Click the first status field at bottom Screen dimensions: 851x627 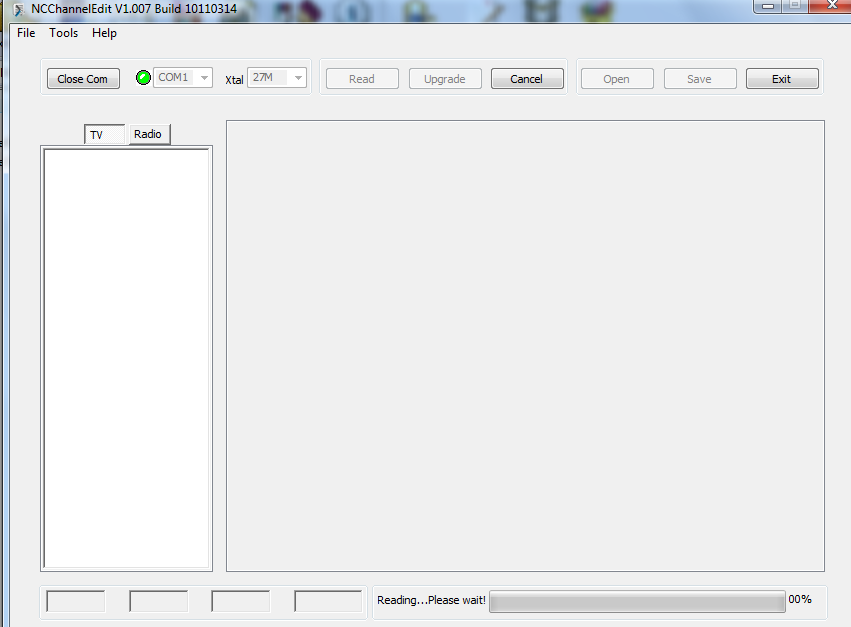(76, 601)
